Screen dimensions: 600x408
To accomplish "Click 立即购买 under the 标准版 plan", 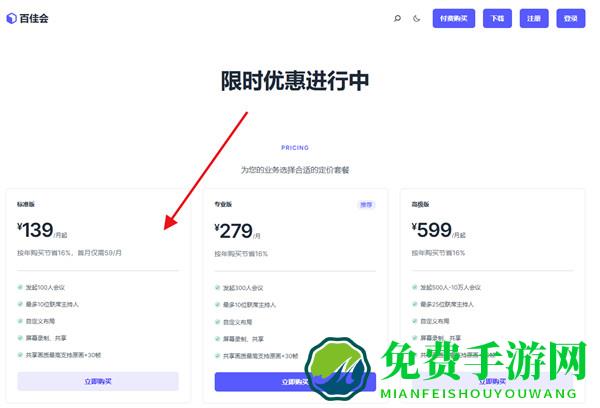I will (x=98, y=381).
